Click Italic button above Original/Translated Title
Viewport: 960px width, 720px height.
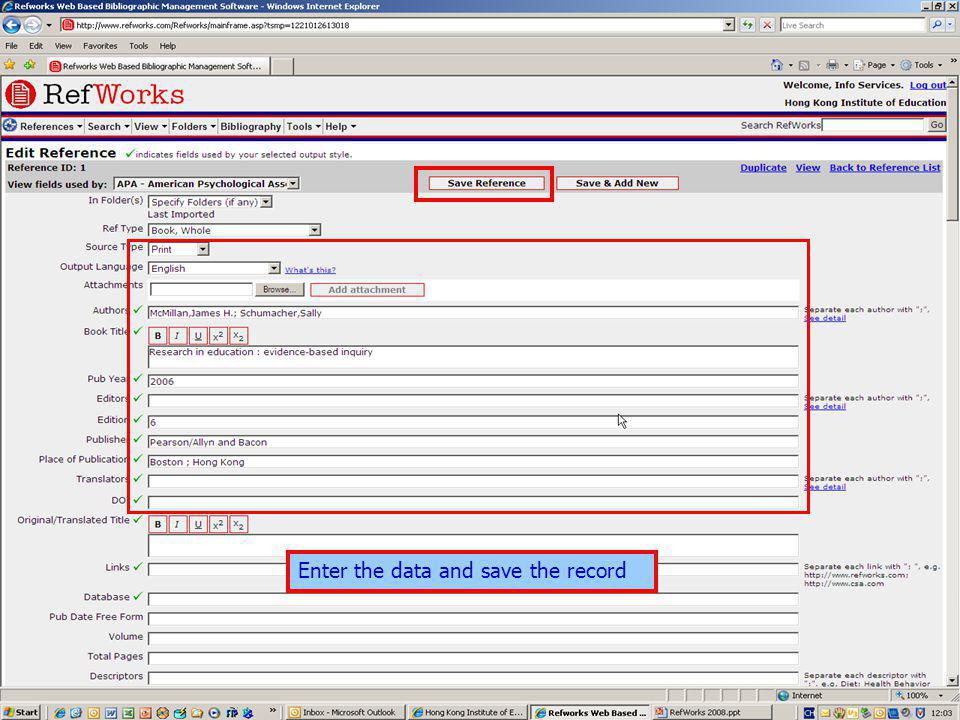pyautogui.click(x=178, y=525)
